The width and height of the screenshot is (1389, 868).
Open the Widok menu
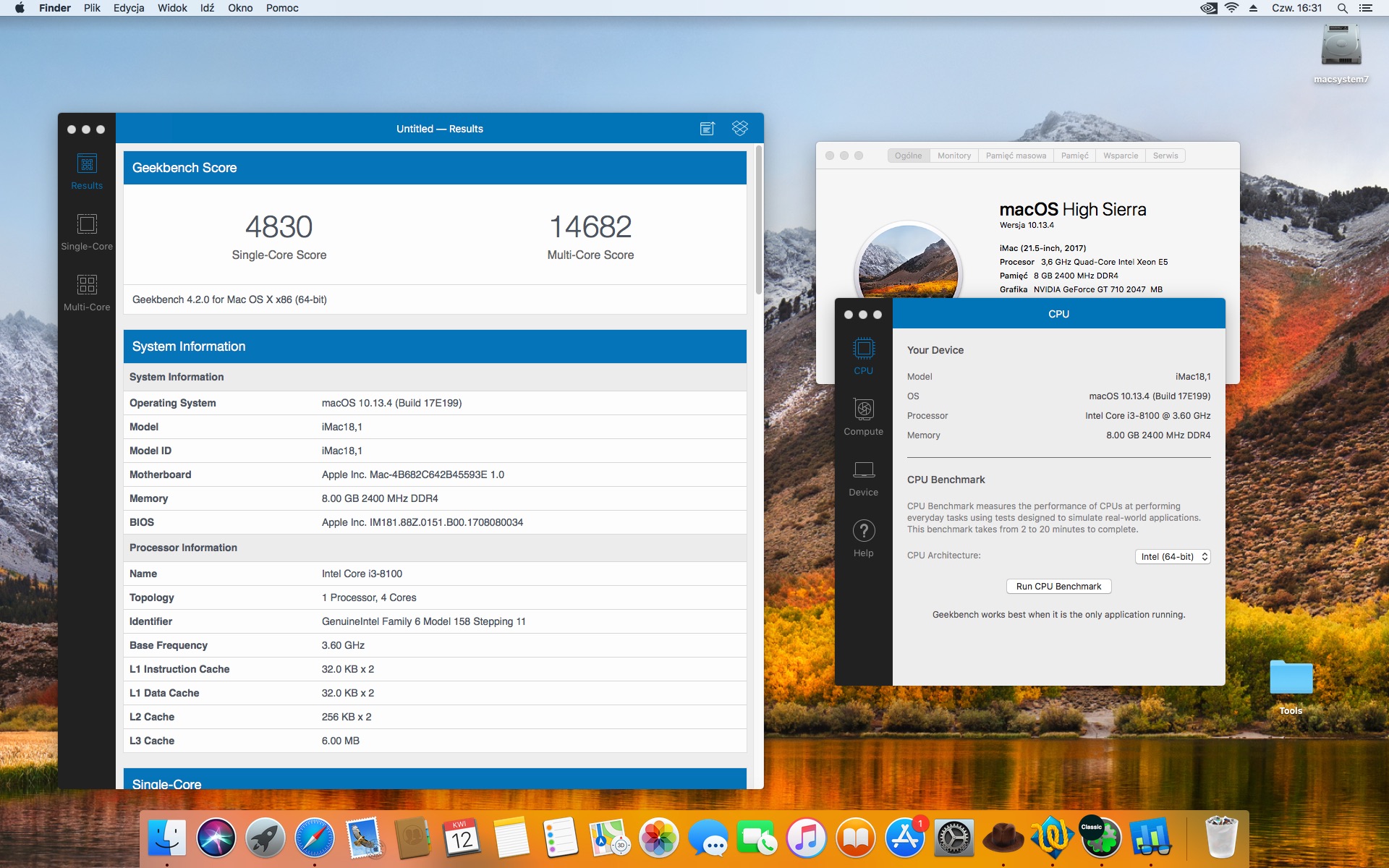tap(172, 8)
